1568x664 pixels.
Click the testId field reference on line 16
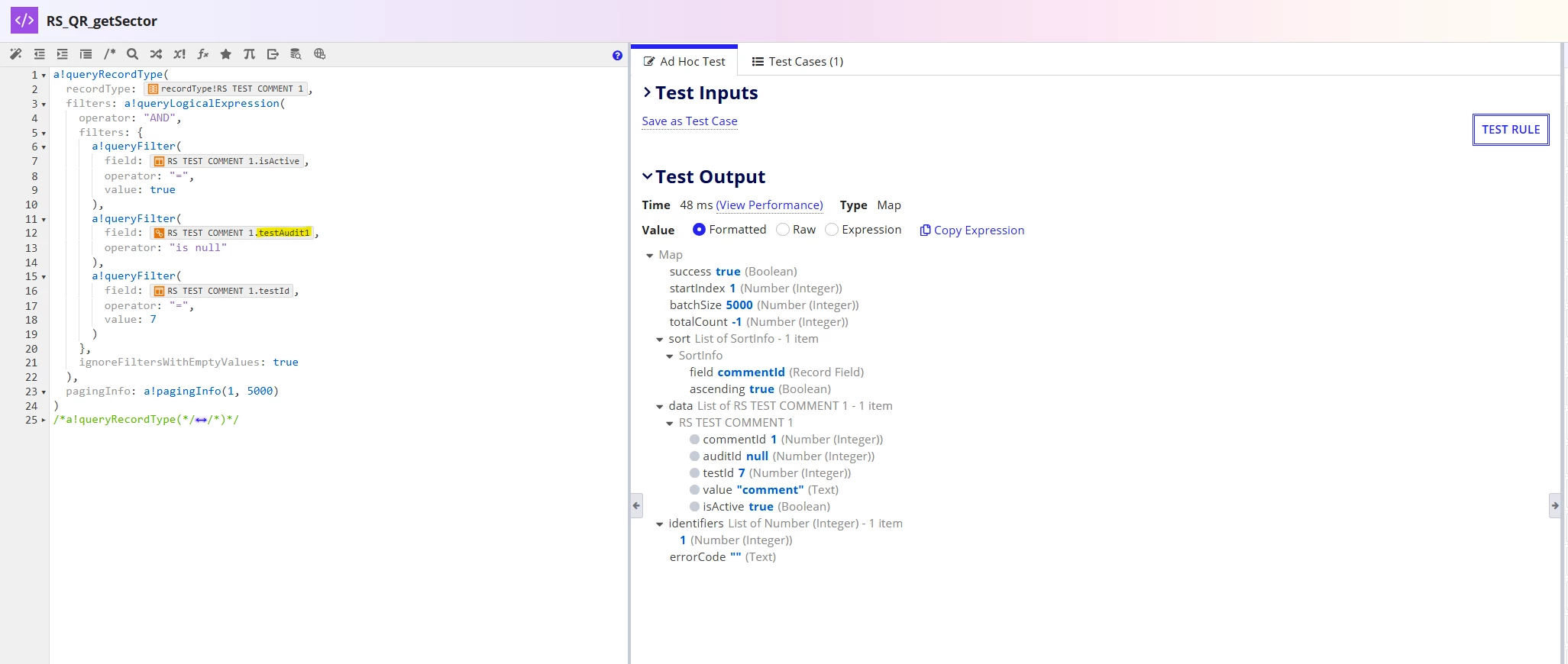[x=222, y=291]
